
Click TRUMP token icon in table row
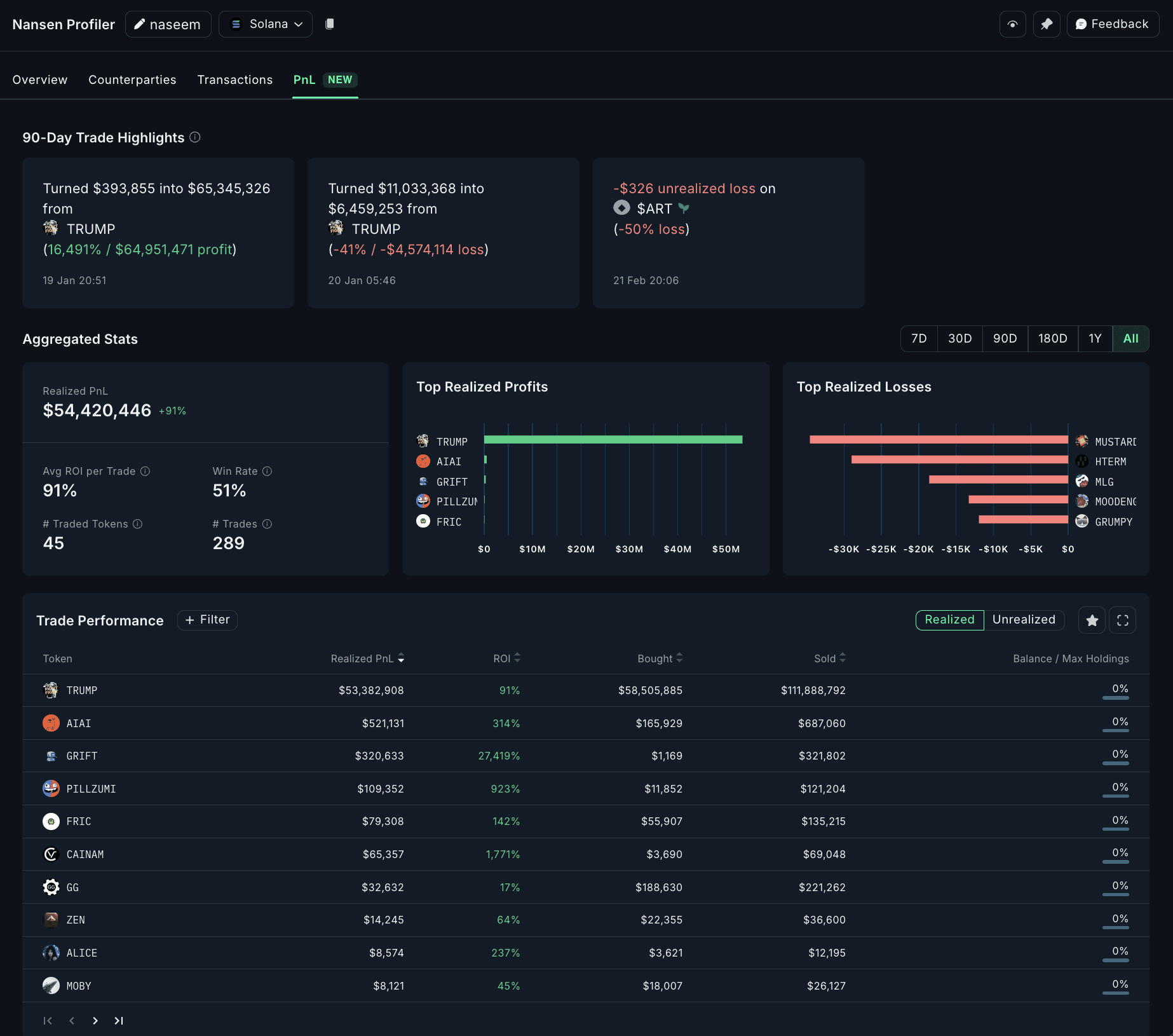click(51, 690)
